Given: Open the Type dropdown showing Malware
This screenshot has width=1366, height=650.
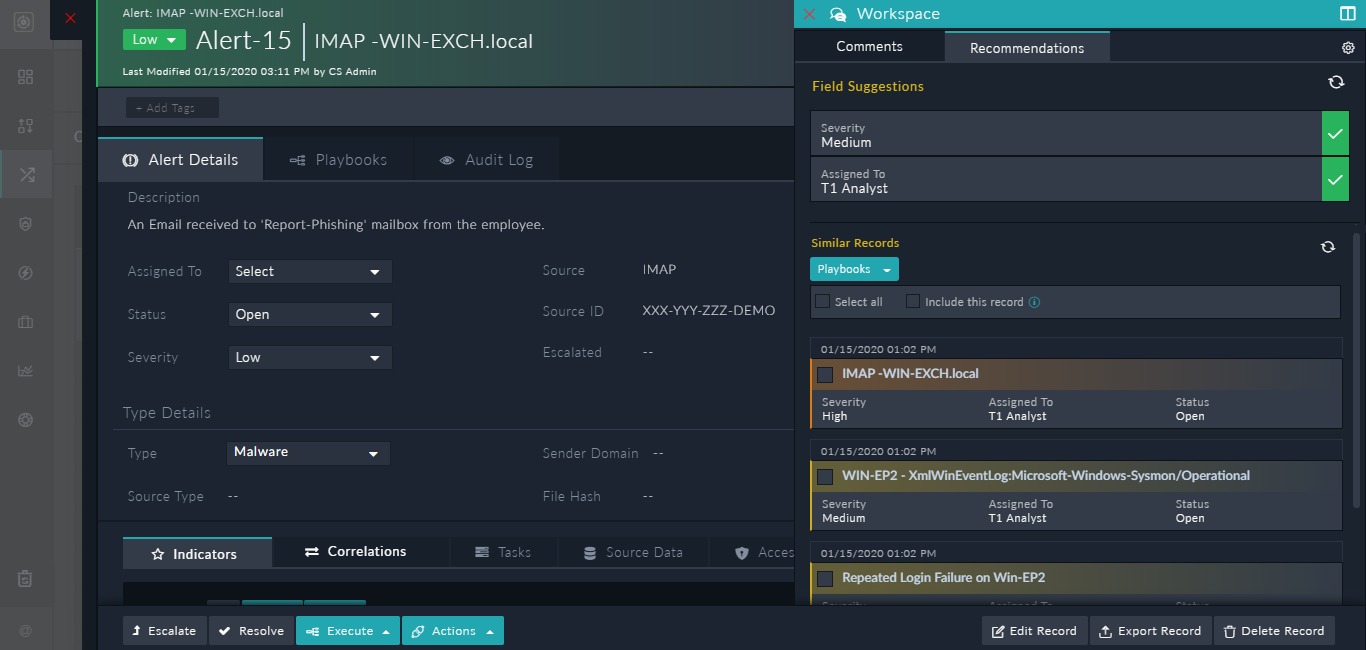Looking at the screenshot, I should pos(309,452).
